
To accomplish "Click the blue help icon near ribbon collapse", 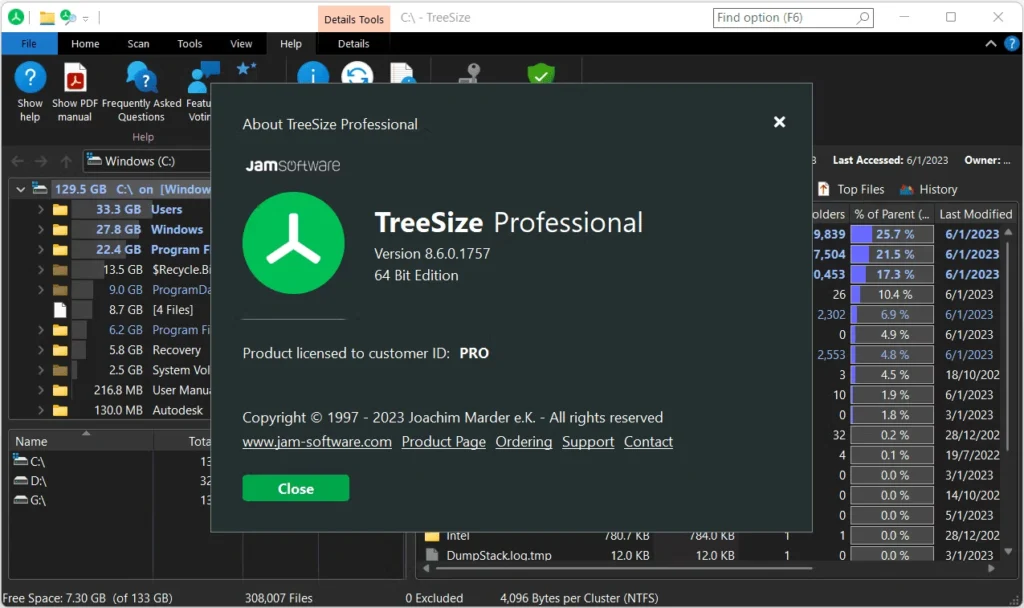I will (x=1011, y=44).
